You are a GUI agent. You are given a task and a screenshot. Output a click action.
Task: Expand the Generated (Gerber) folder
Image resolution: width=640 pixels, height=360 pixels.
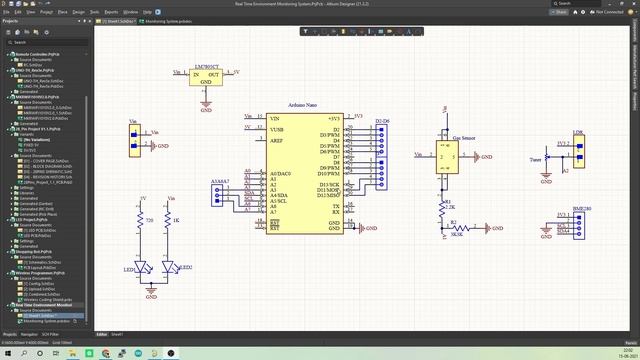pos(12,204)
